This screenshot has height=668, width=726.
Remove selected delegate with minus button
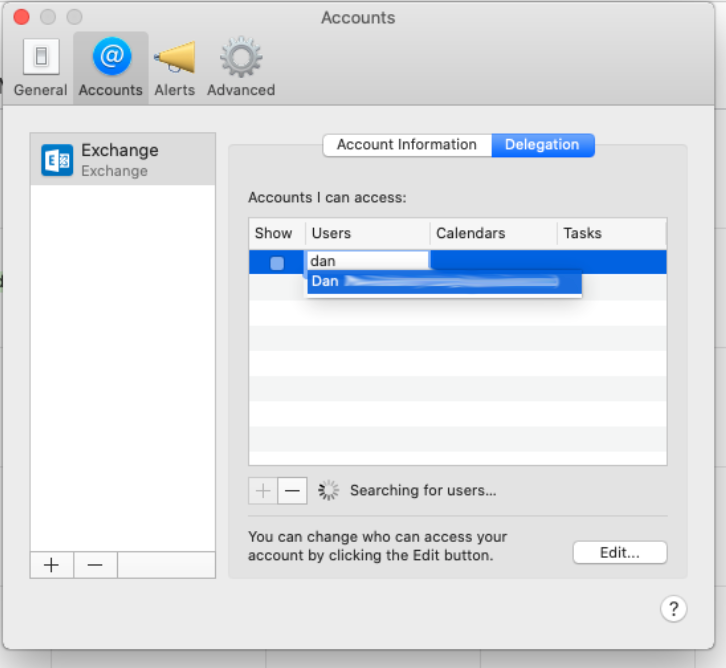coord(292,491)
